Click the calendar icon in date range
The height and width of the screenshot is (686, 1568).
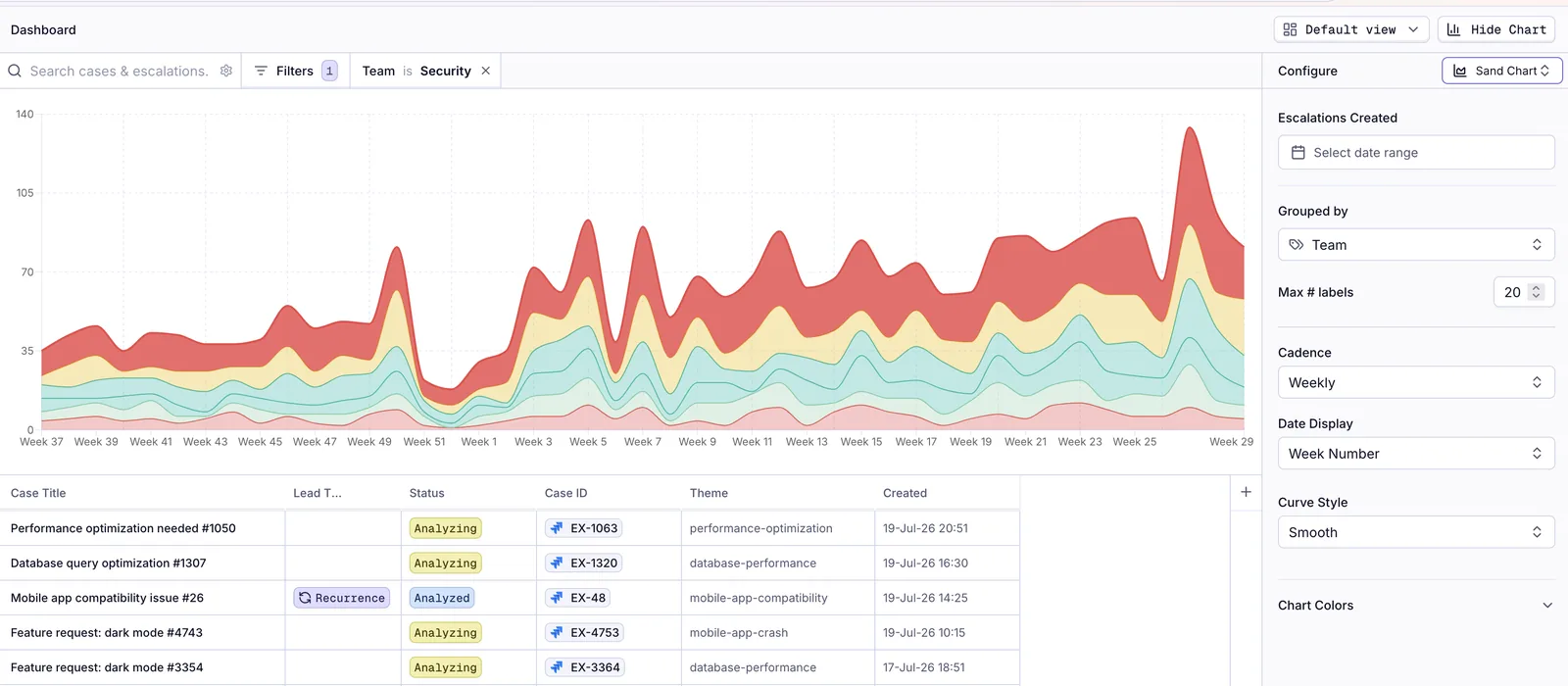(x=1298, y=152)
